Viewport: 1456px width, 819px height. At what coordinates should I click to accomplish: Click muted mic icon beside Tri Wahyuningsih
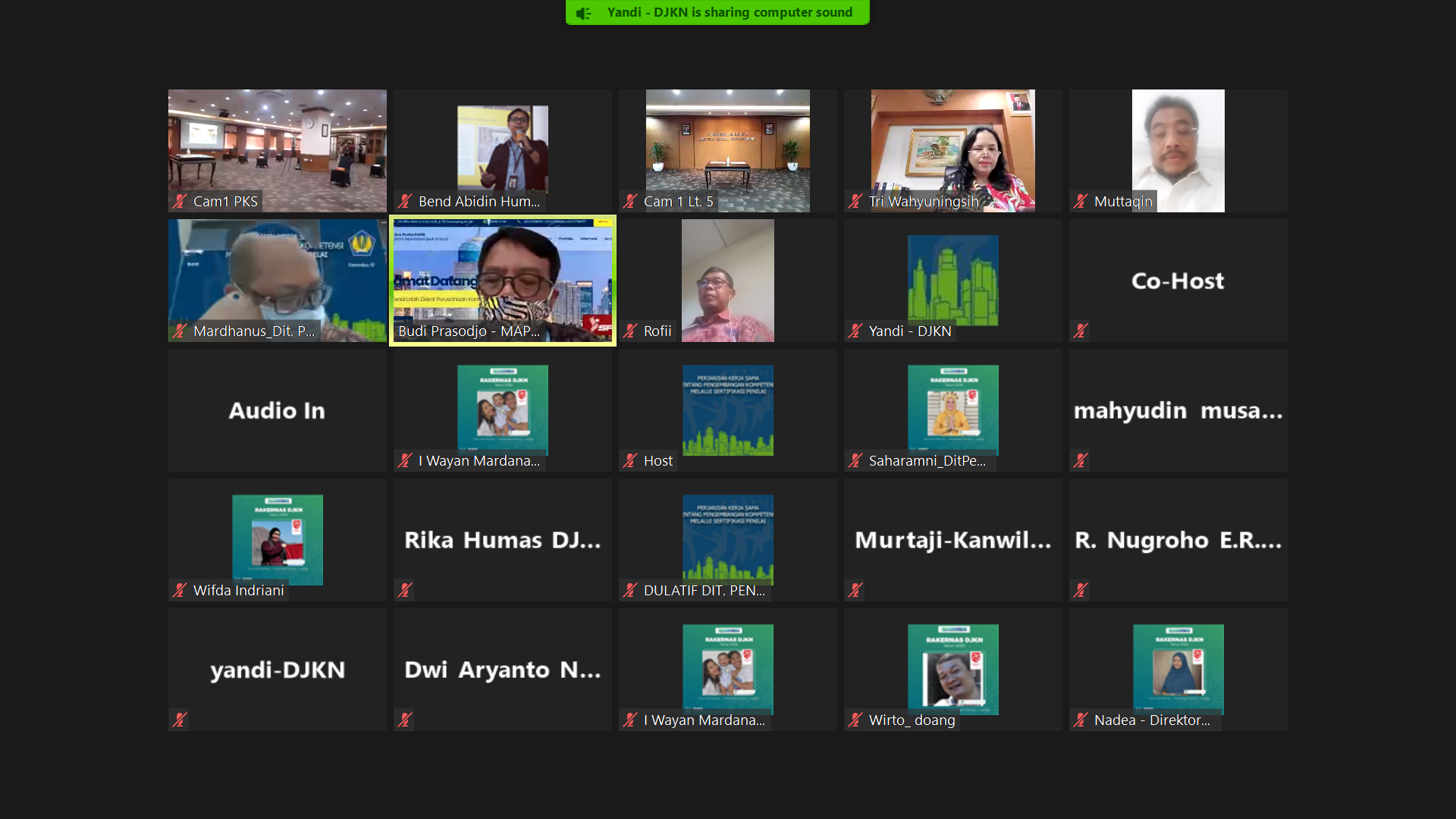click(855, 202)
